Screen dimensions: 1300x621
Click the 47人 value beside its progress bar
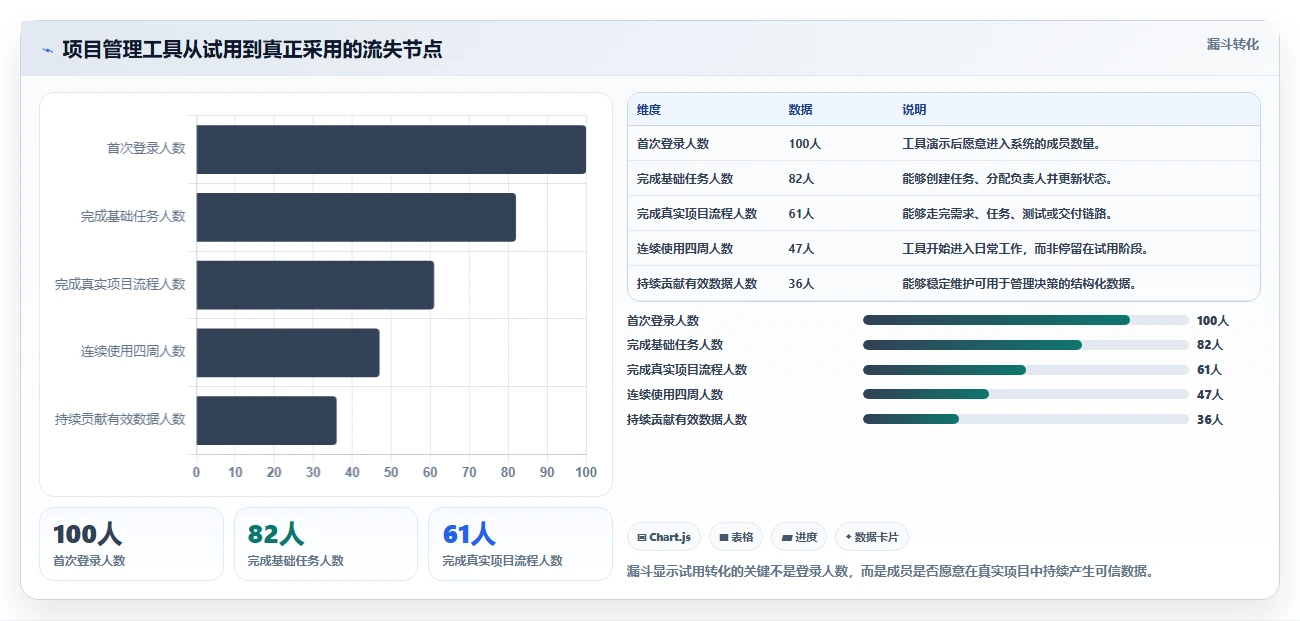pos(1210,395)
